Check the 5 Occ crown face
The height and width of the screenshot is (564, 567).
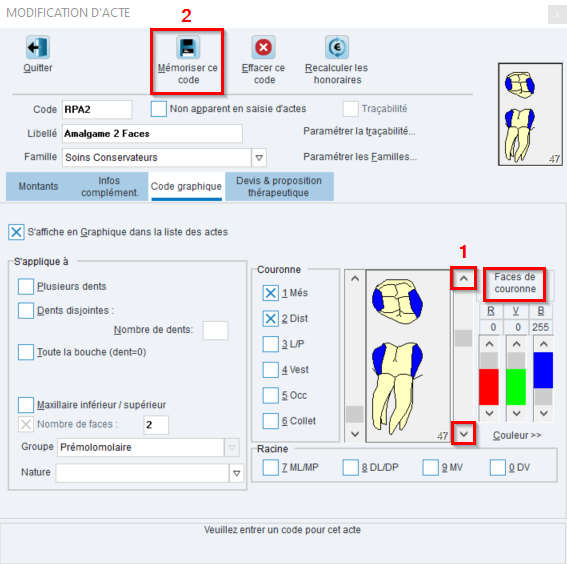click(270, 395)
